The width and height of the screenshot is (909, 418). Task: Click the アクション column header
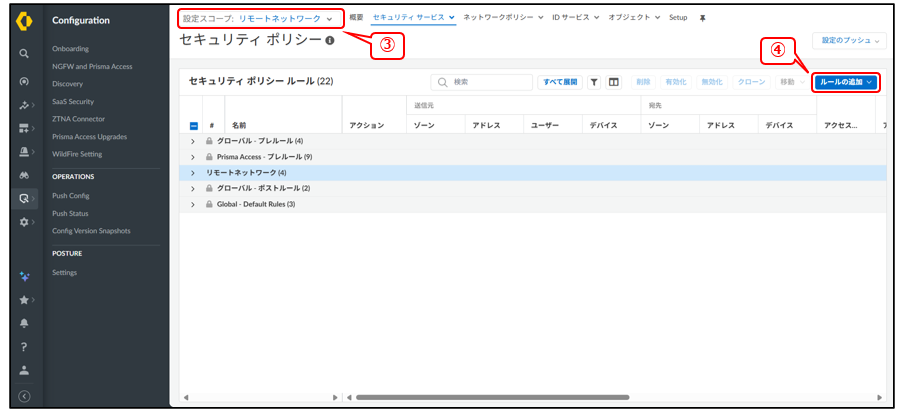[366, 125]
